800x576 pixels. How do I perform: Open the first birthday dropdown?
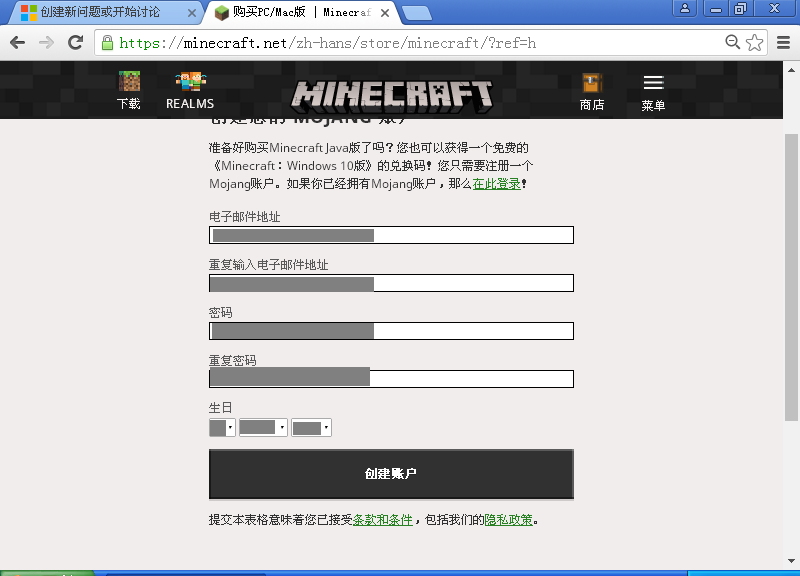tap(222, 428)
